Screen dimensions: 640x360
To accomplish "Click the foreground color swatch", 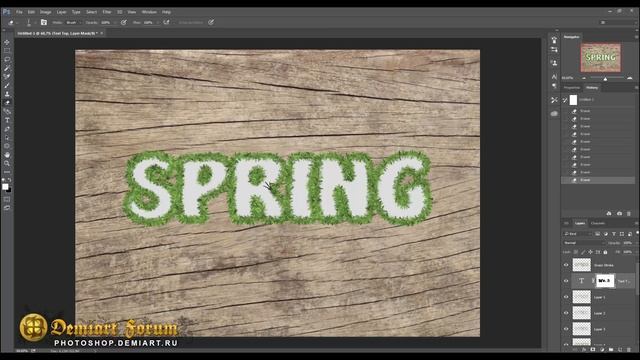I will (5, 187).
